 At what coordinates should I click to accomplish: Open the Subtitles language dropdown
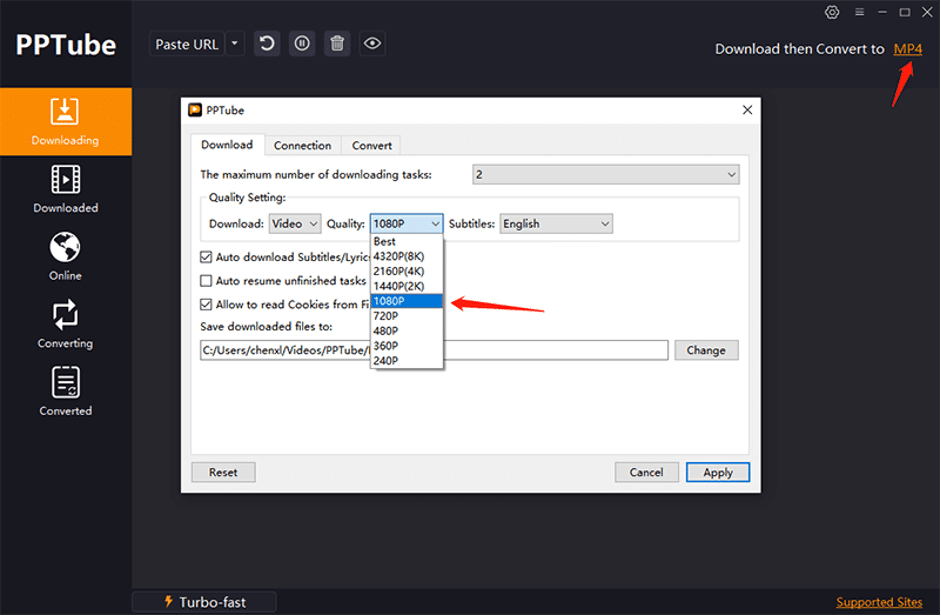click(602, 223)
